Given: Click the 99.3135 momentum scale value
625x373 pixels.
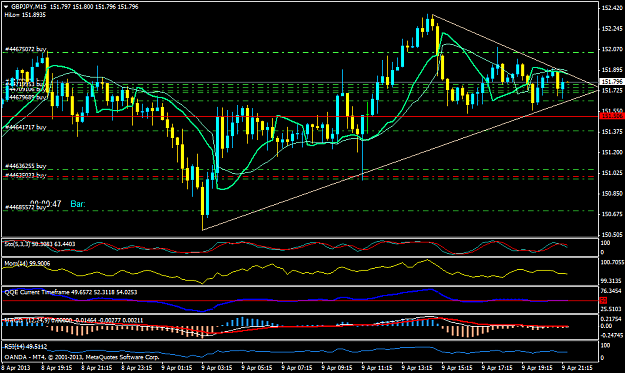Looking at the screenshot, I should click(x=612, y=281).
